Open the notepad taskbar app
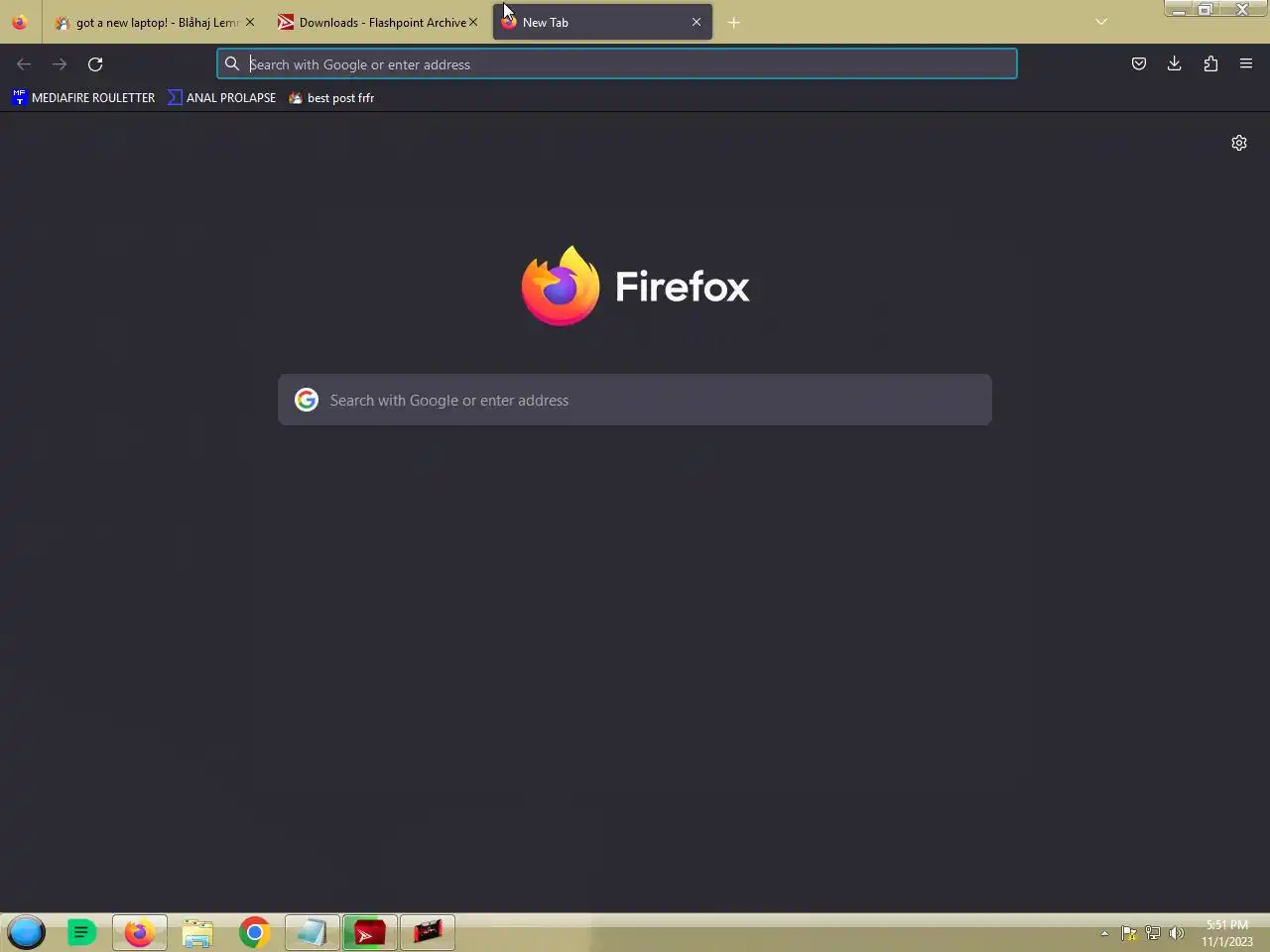This screenshot has width=1270, height=952. pyautogui.click(x=313, y=933)
